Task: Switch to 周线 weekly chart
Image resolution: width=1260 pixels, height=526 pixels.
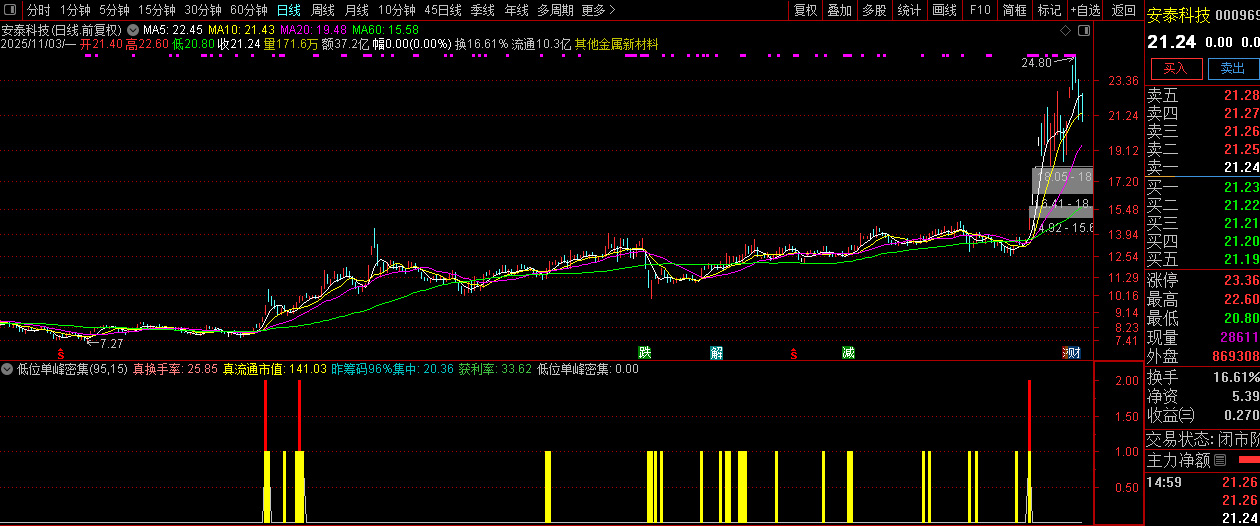Action: [322, 10]
